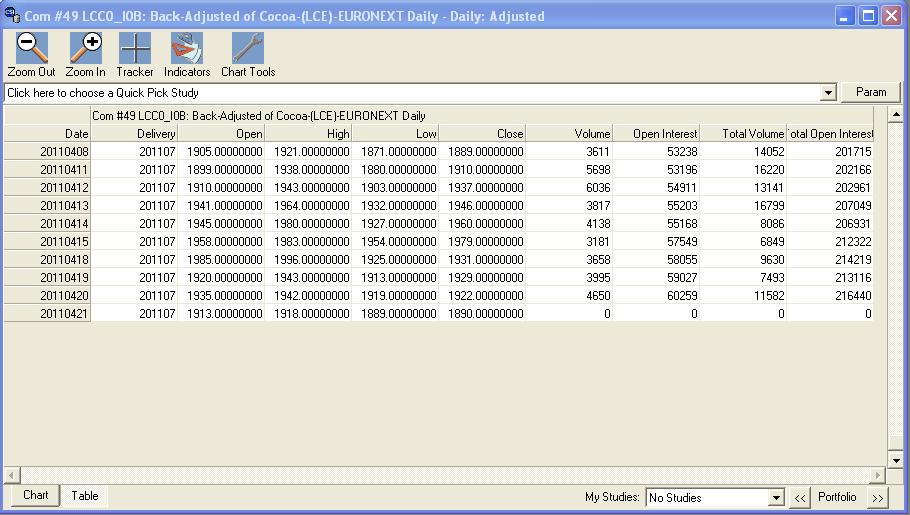Click the application icon in title bar
Image resolution: width=910 pixels, height=515 pixels.
pyautogui.click(x=13, y=16)
